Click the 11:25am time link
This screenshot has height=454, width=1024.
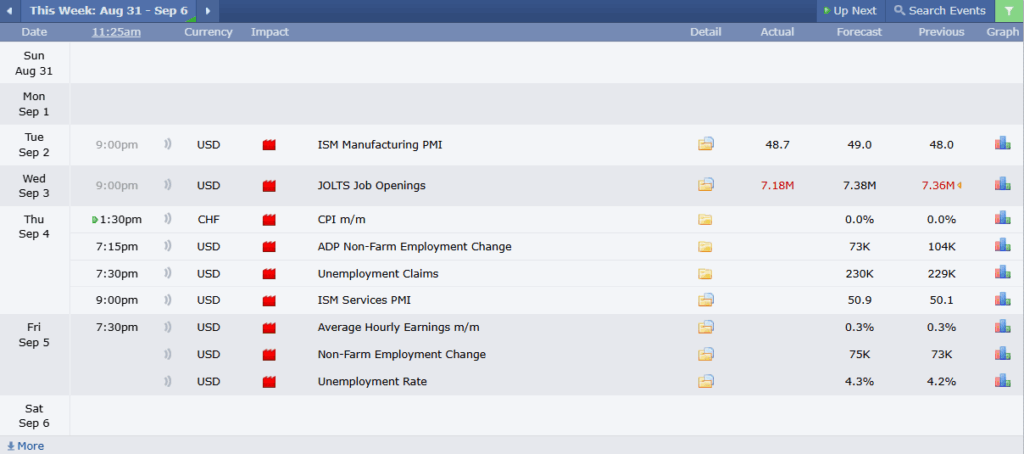pyautogui.click(x=116, y=32)
